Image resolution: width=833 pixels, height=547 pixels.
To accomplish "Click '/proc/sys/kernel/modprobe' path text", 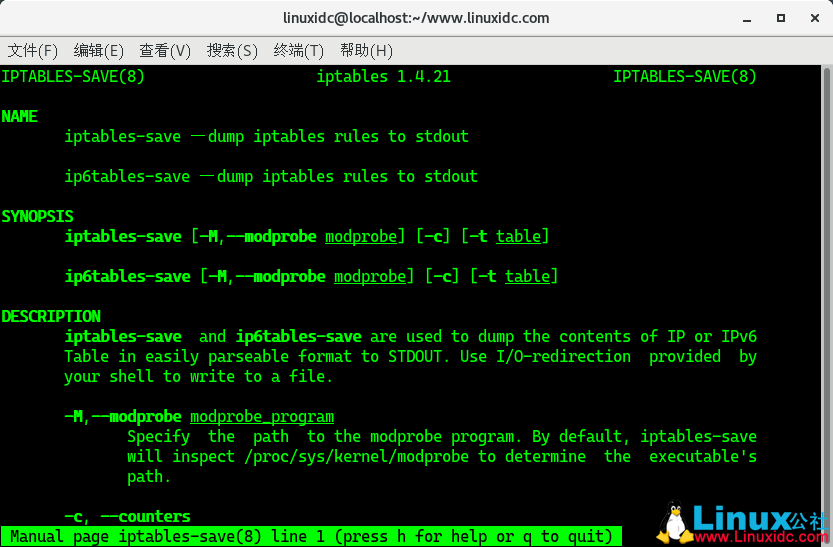I will tap(356, 457).
